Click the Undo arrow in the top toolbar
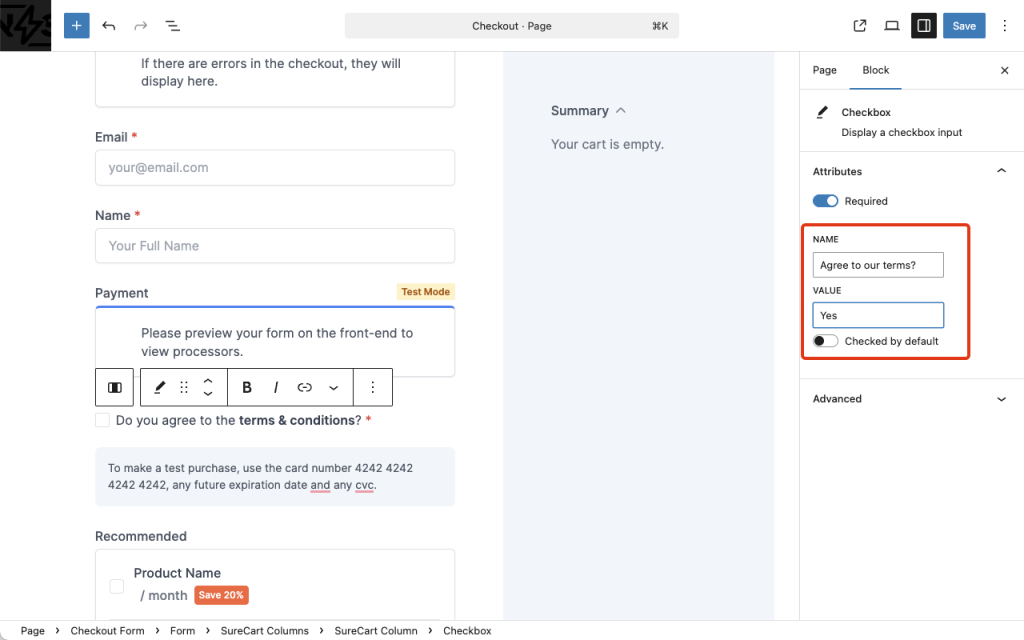Screen dimensions: 1024x640 (109, 25)
